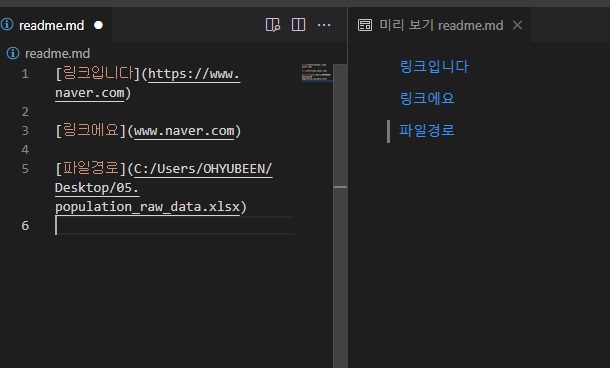
Task: Click the C:/Users/OHYUBEEN/ path segment
Action: click(x=203, y=169)
